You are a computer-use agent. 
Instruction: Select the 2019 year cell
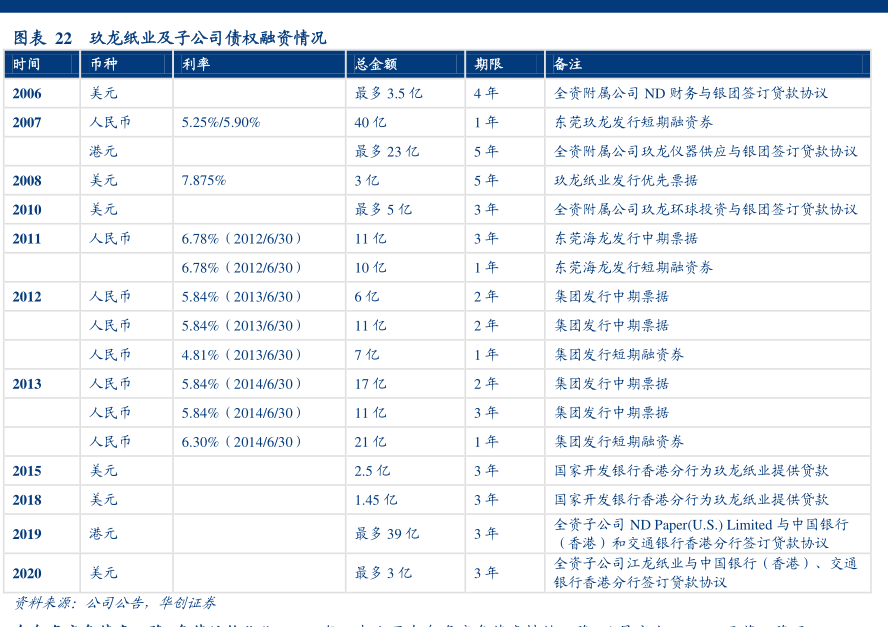coord(27,534)
